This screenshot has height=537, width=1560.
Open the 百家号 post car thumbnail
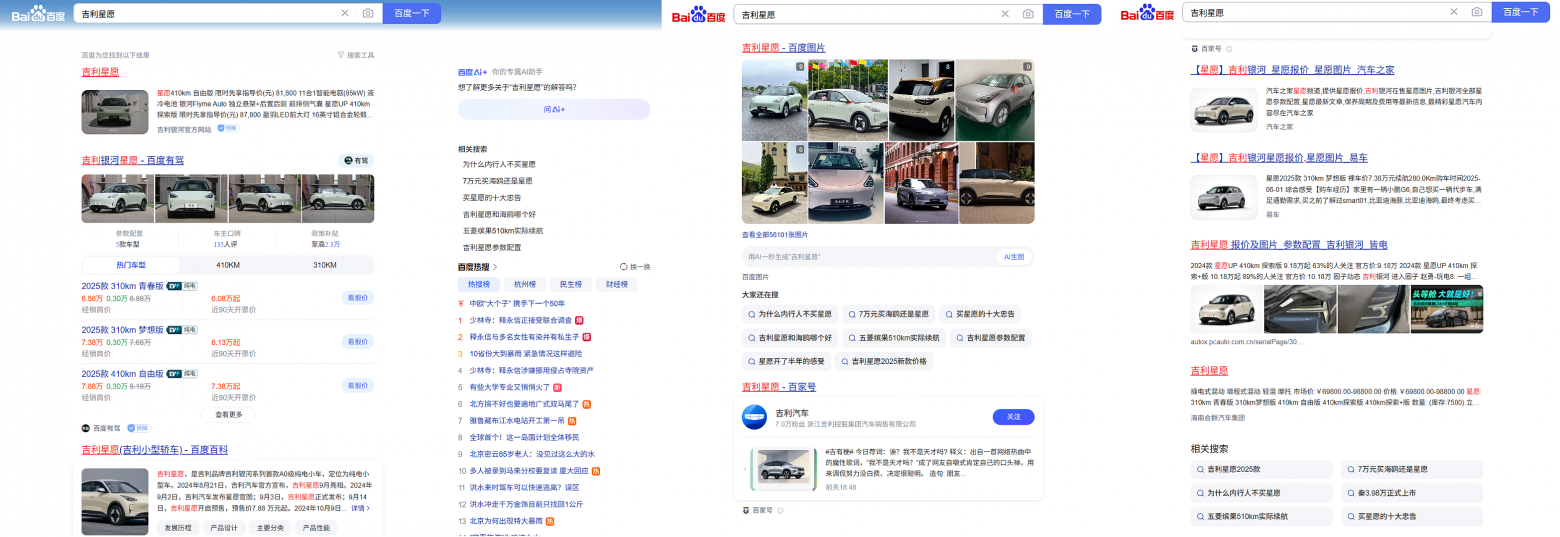(784, 467)
